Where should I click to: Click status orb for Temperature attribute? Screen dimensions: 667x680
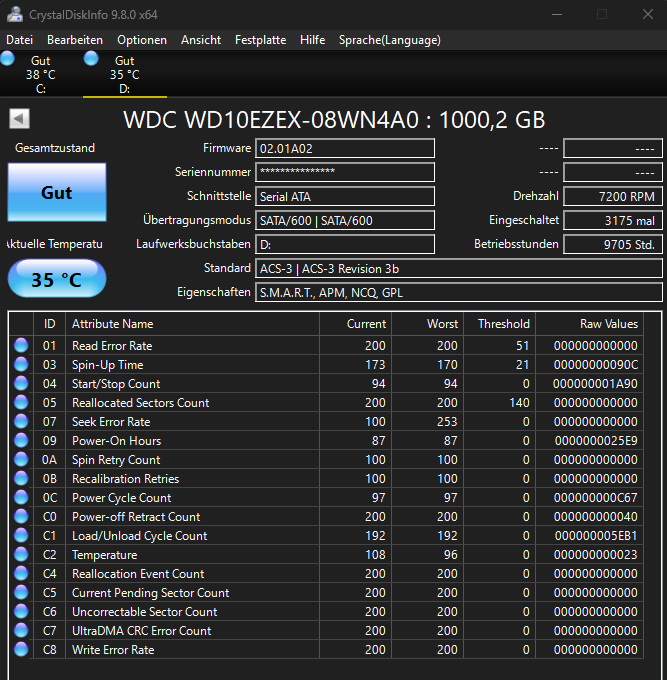21,555
